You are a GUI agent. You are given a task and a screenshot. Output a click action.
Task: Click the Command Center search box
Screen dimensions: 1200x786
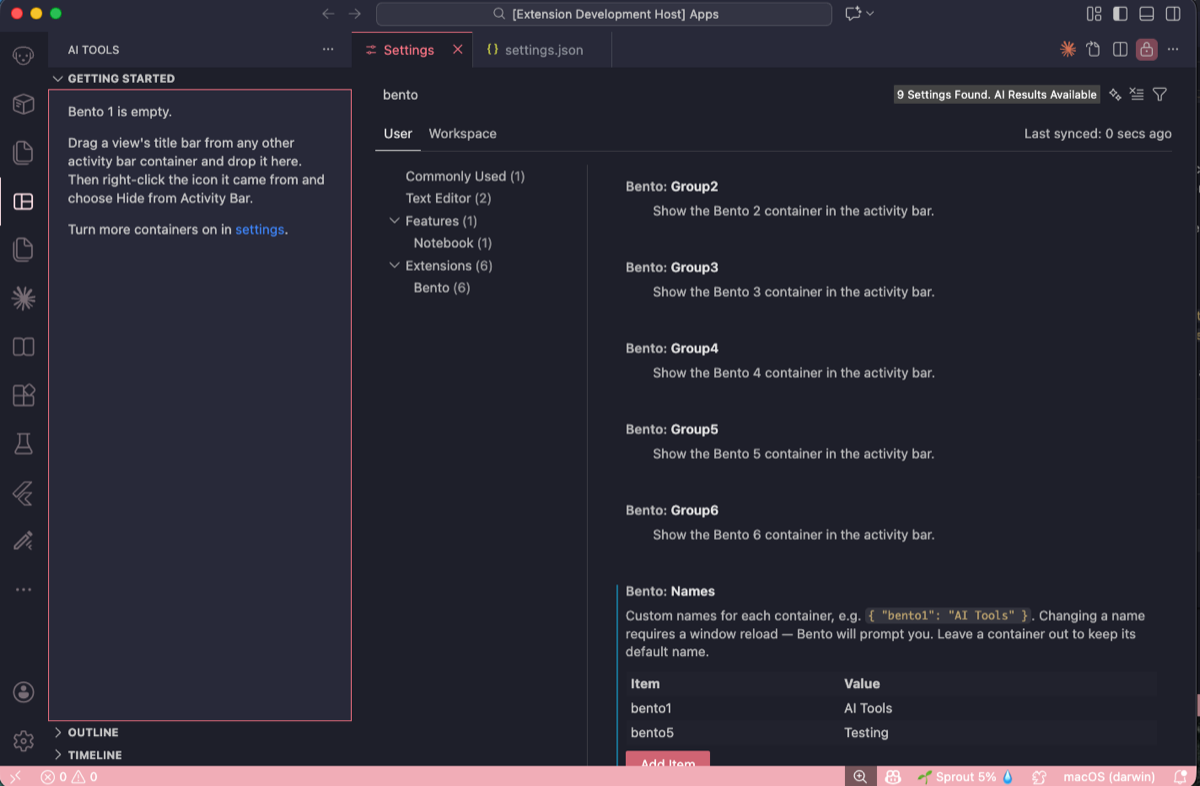(604, 14)
